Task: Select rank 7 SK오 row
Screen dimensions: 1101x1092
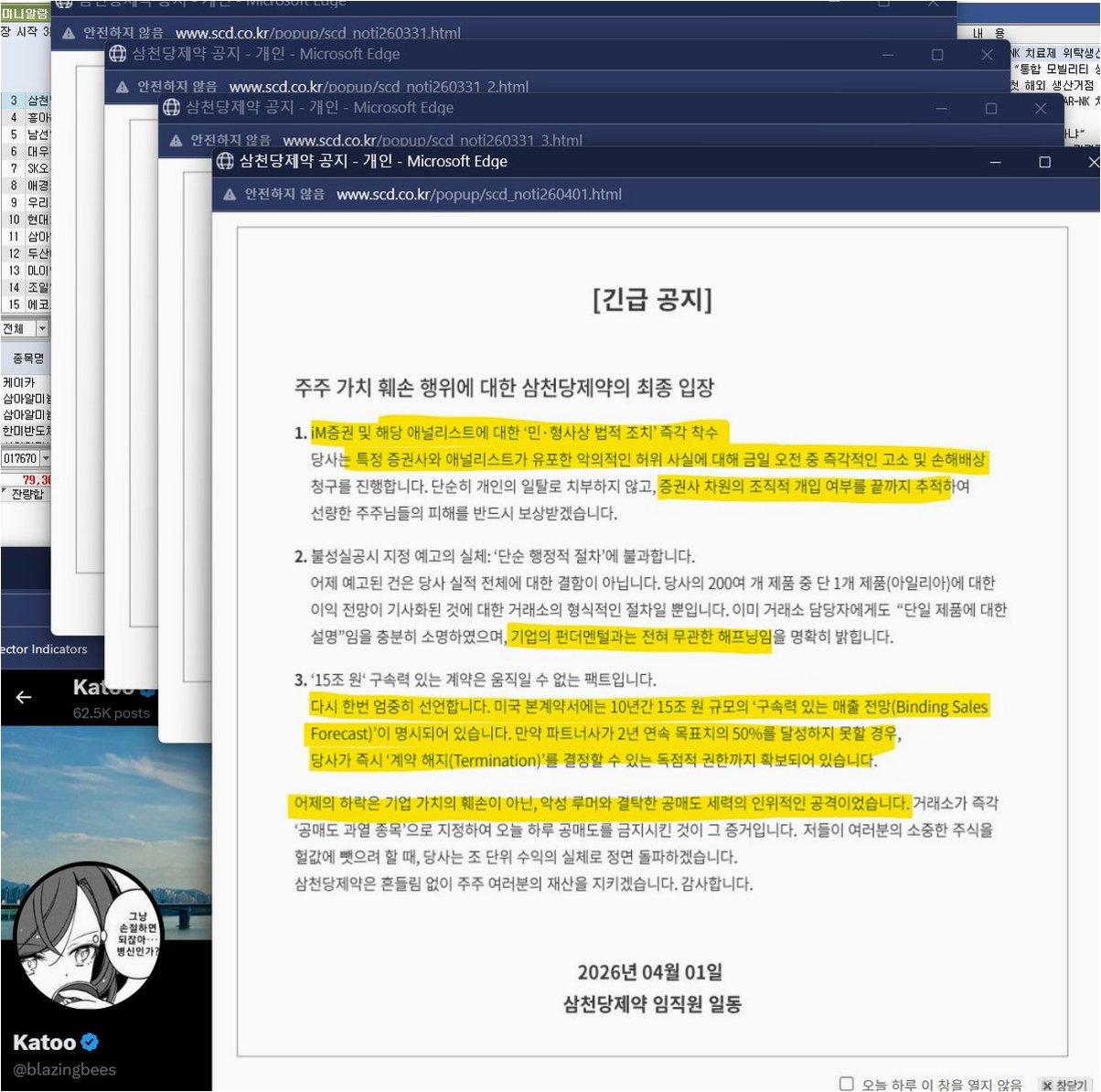Action: [x=26, y=169]
